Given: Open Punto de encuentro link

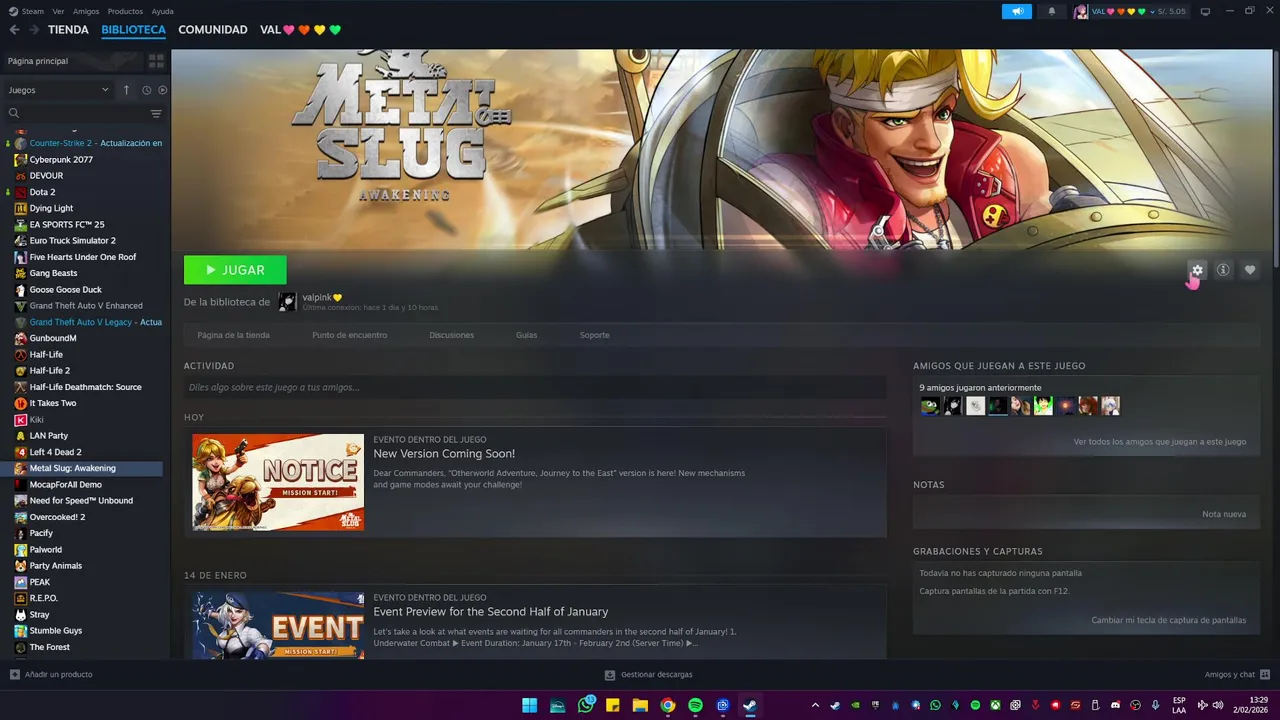Looking at the screenshot, I should pos(349,335).
